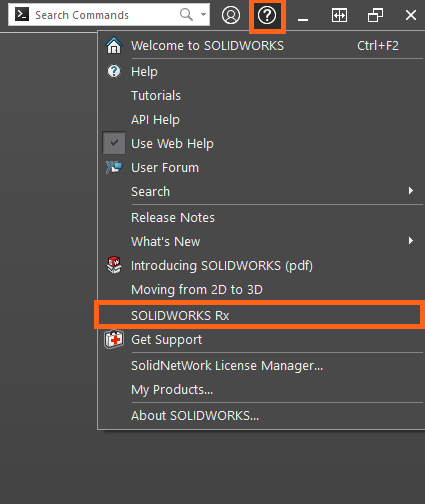The width and height of the screenshot is (425, 504).
Task: Click the tile windows side-by-side icon
Action: (x=339, y=15)
